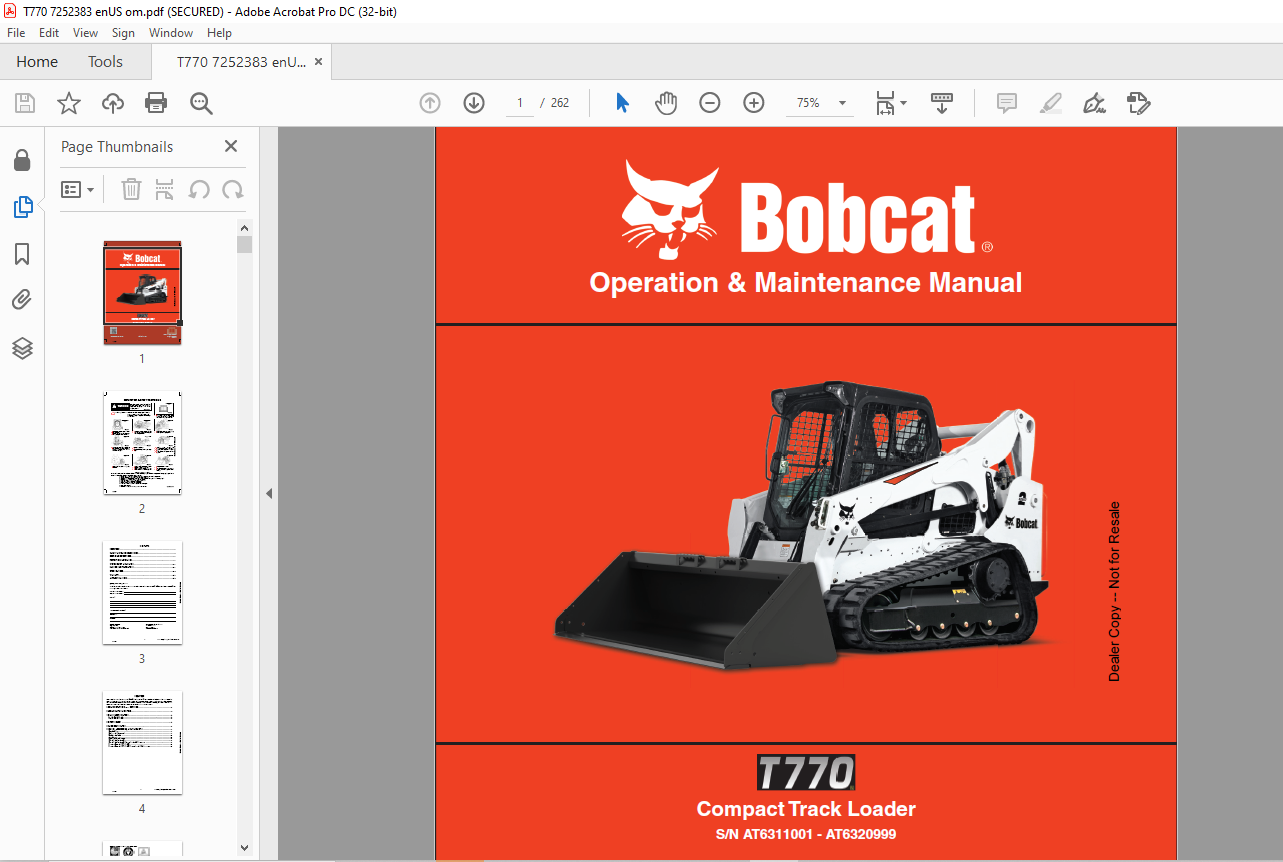Click the 262 total pages text
This screenshot has width=1283, height=862.
560,103
